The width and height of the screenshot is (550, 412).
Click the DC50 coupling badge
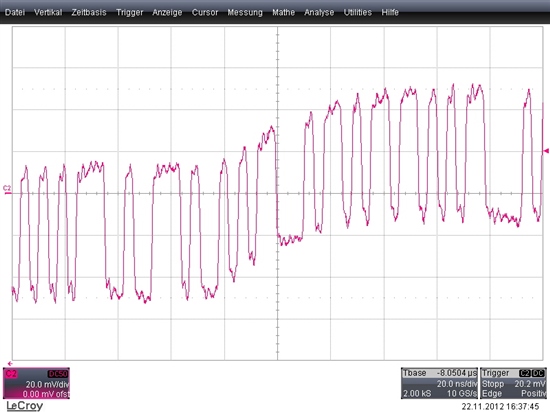point(58,374)
